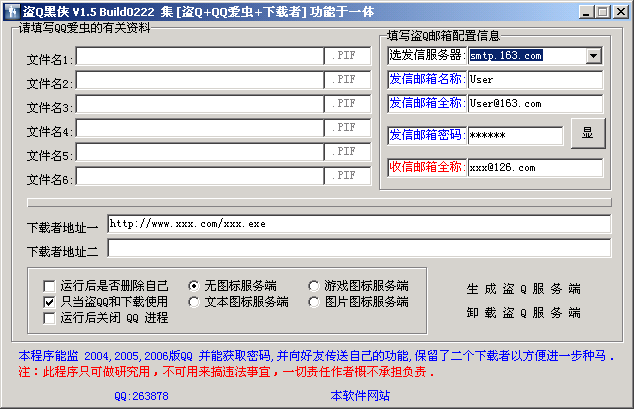
Task: Toggle the 运行后是否删除自己 checkbox
Action: coord(49,285)
